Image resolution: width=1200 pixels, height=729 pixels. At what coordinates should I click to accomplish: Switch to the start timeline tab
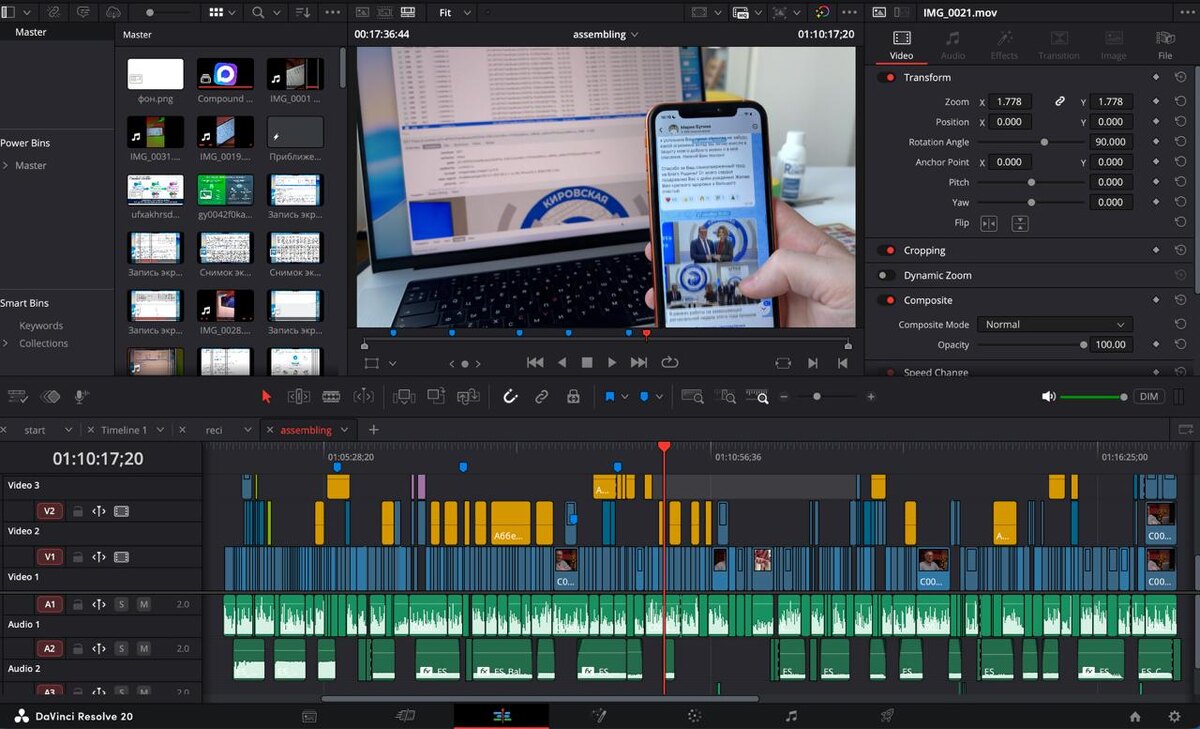pos(35,430)
